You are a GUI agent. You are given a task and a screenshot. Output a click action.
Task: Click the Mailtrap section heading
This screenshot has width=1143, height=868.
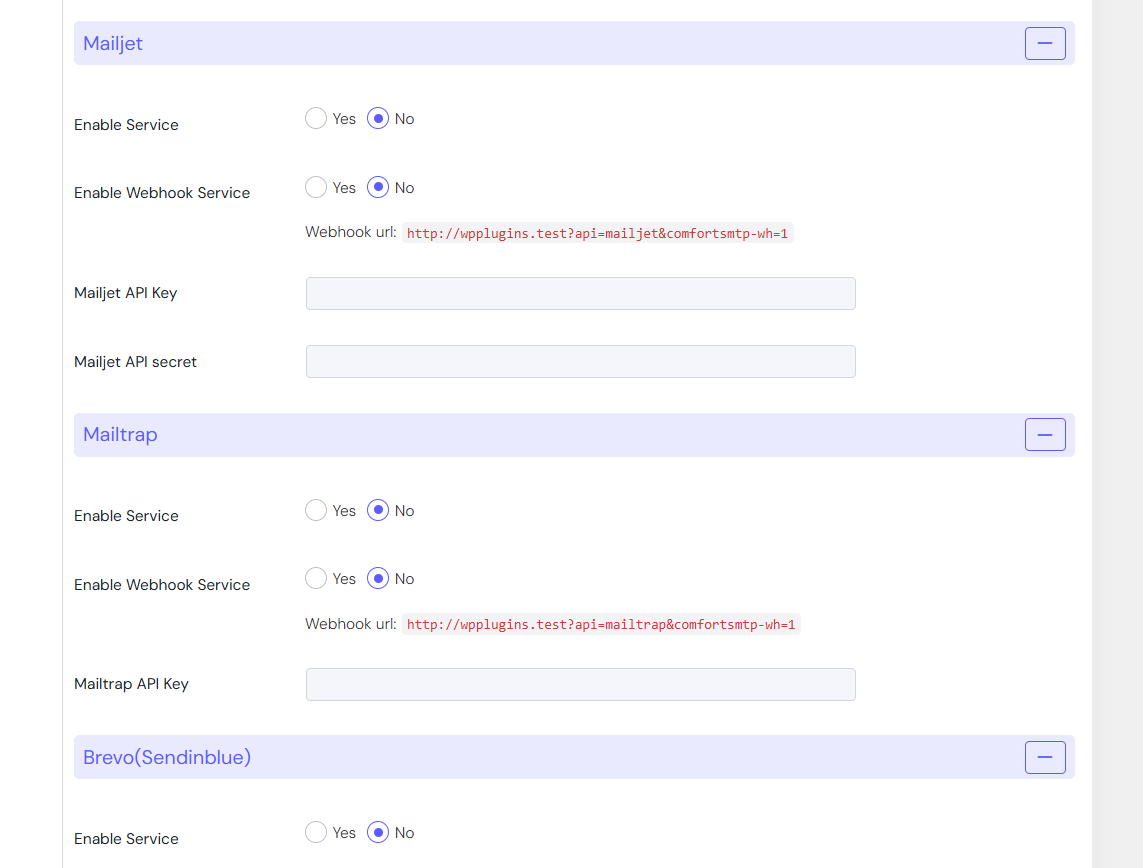tap(120, 435)
